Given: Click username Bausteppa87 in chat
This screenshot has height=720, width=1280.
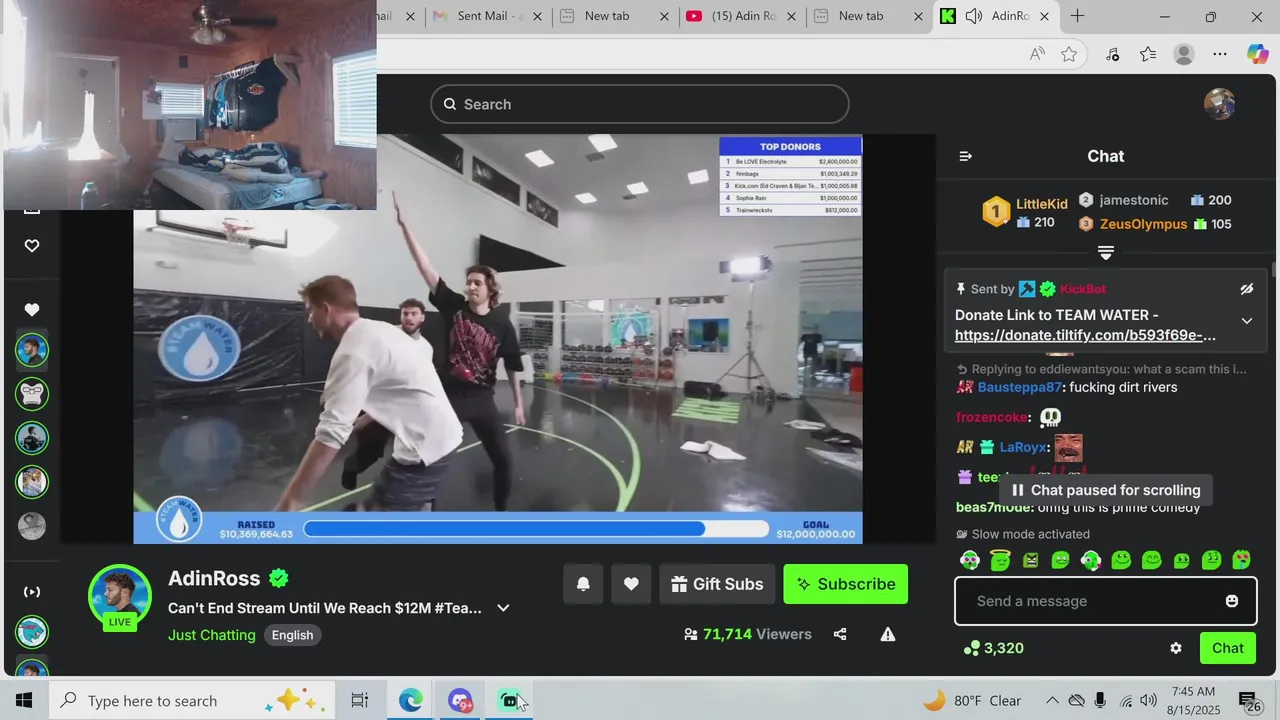Looking at the screenshot, I should point(1020,387).
